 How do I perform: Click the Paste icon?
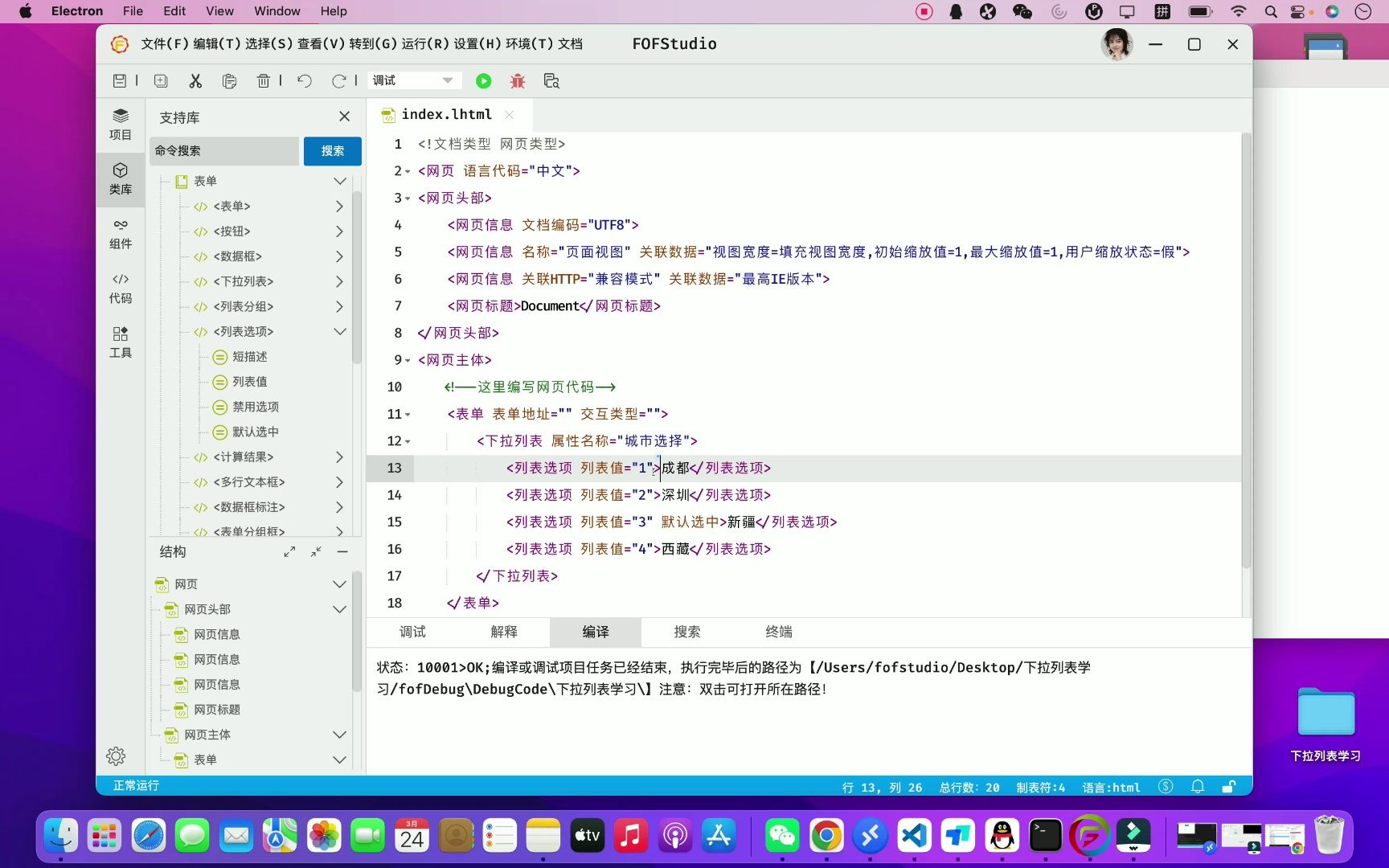pos(229,80)
